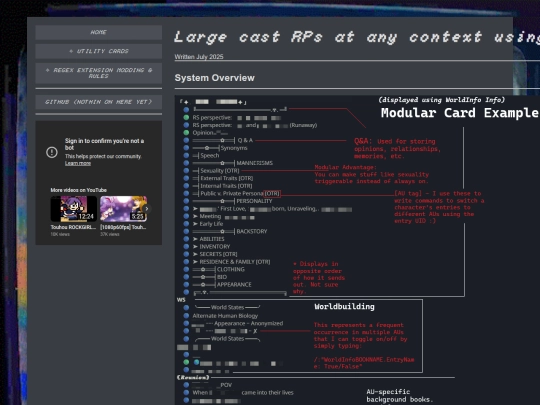Image resolution: width=540 pixels, height=405 pixels.
Task: Toggle the dot beside External Traits [OTR]
Action: 186,178
